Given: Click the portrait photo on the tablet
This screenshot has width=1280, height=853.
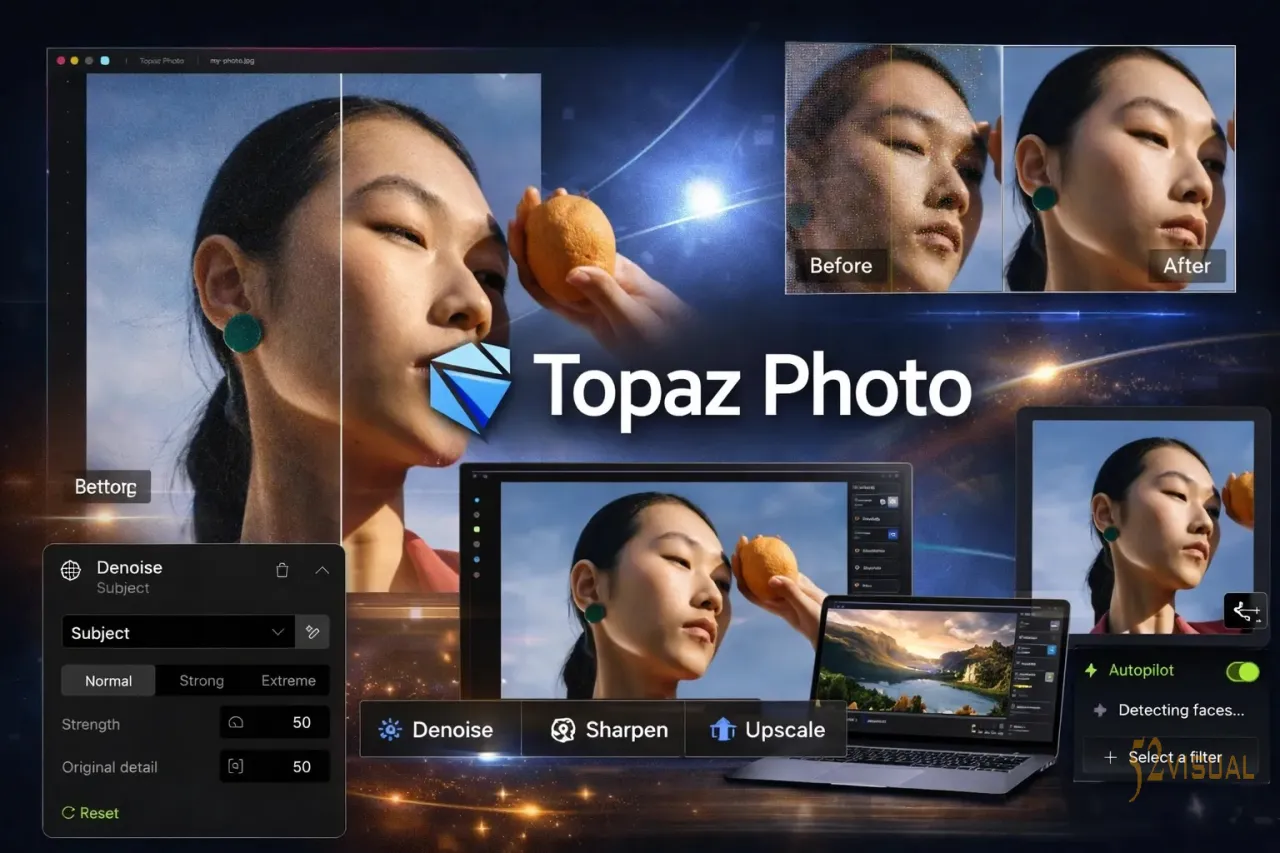Looking at the screenshot, I should 1143,527.
